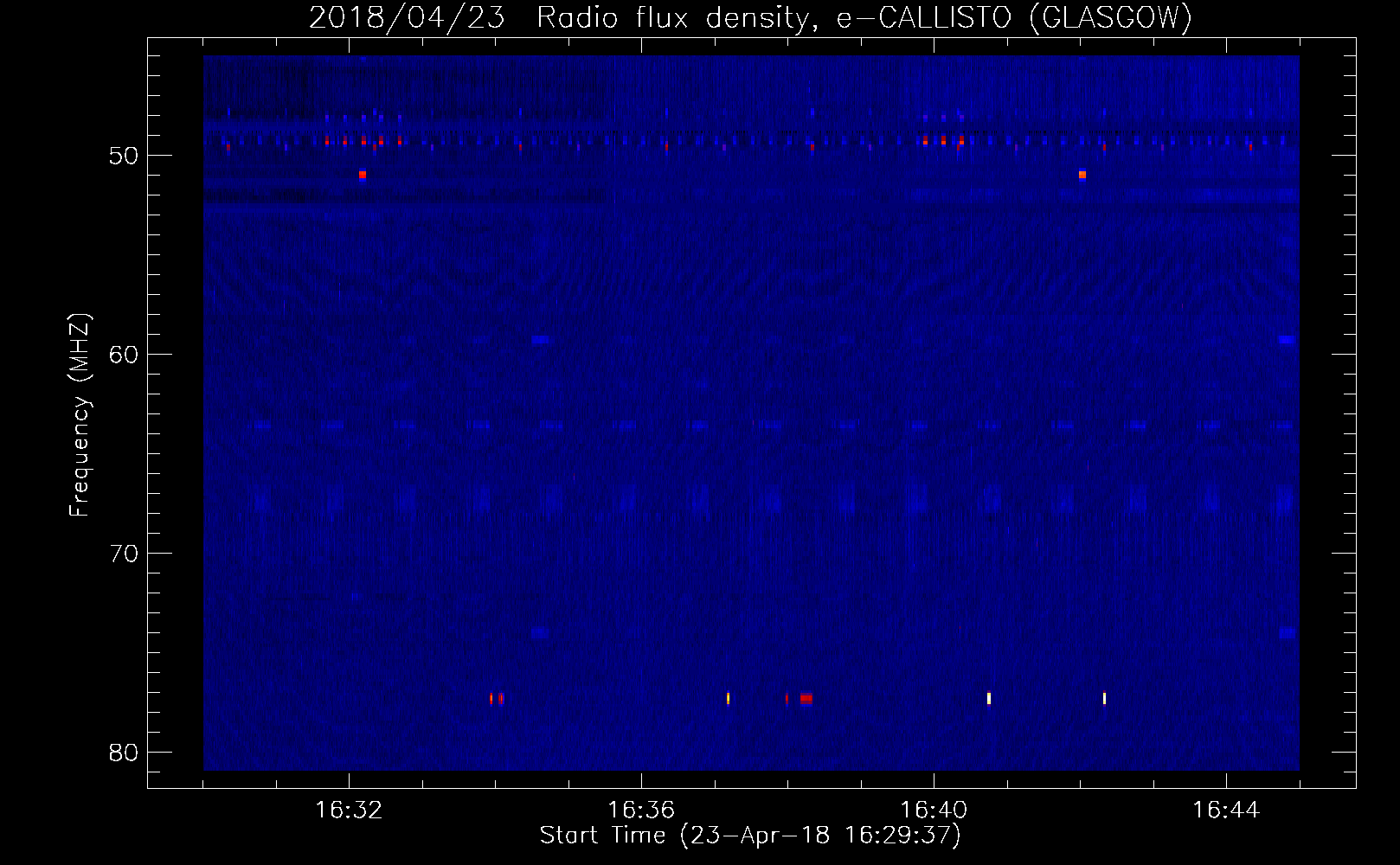Click the 16:44 time tick label

[x=1226, y=811]
